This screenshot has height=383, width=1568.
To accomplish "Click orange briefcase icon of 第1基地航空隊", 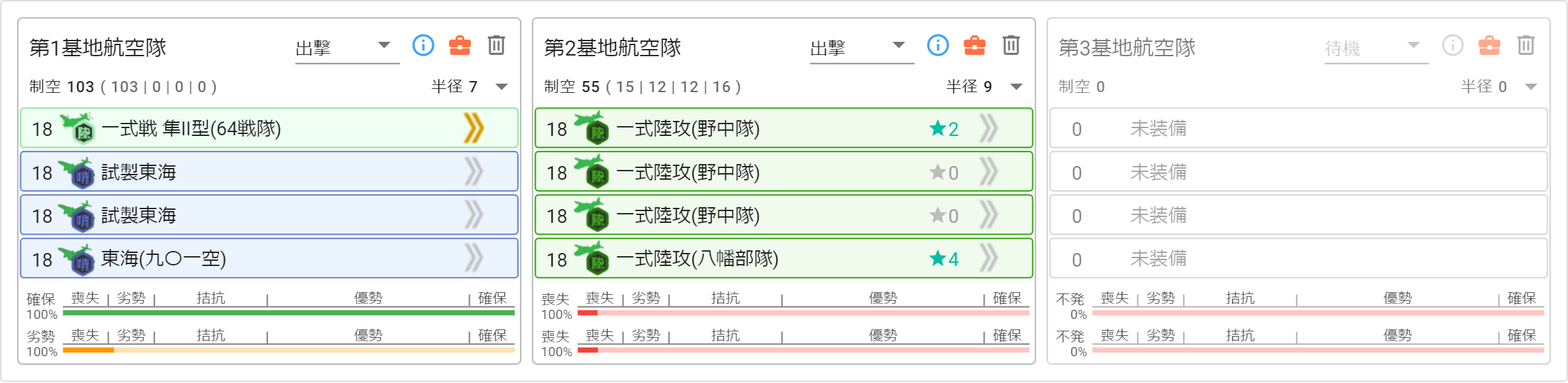I will (460, 45).
